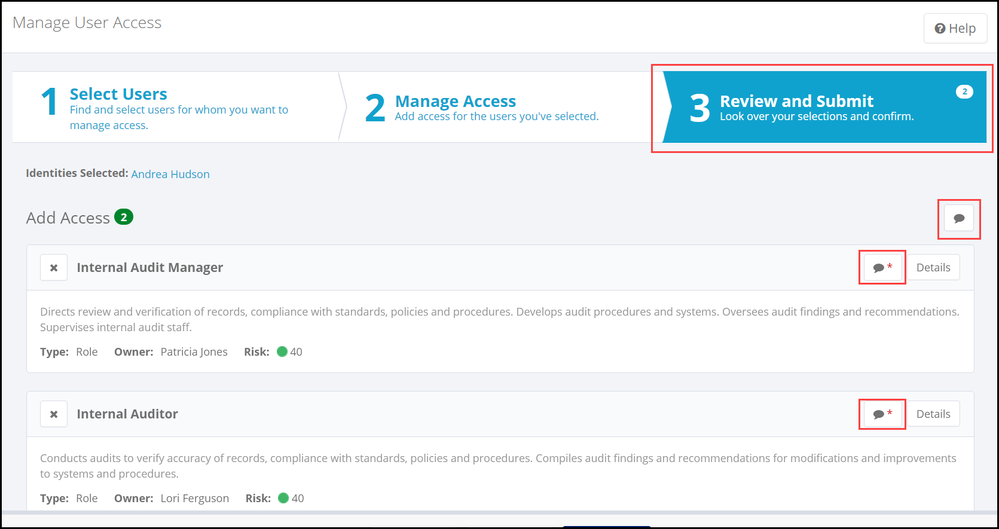
Task: Add a comment to Internal Auditor
Action: [881, 414]
